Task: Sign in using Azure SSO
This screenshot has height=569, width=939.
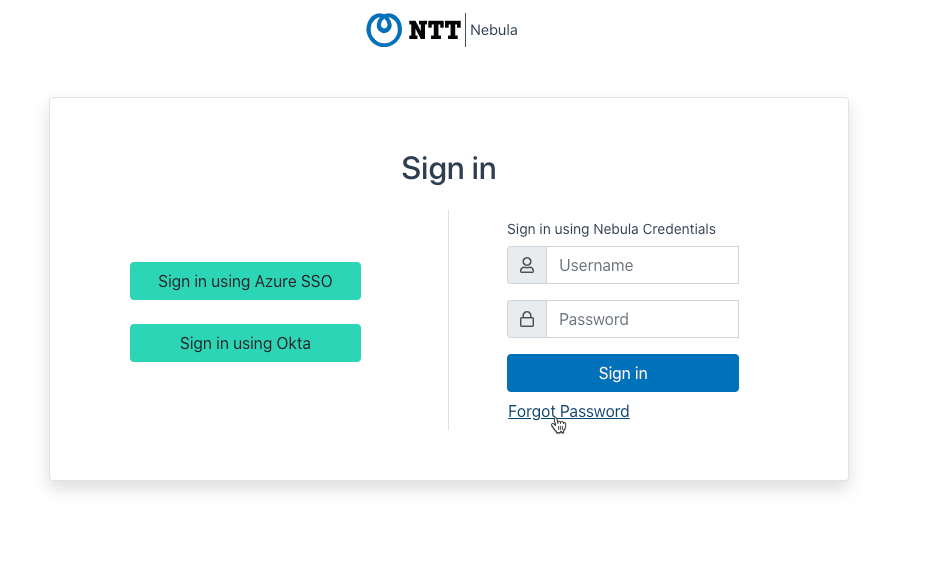Action: [x=246, y=281]
